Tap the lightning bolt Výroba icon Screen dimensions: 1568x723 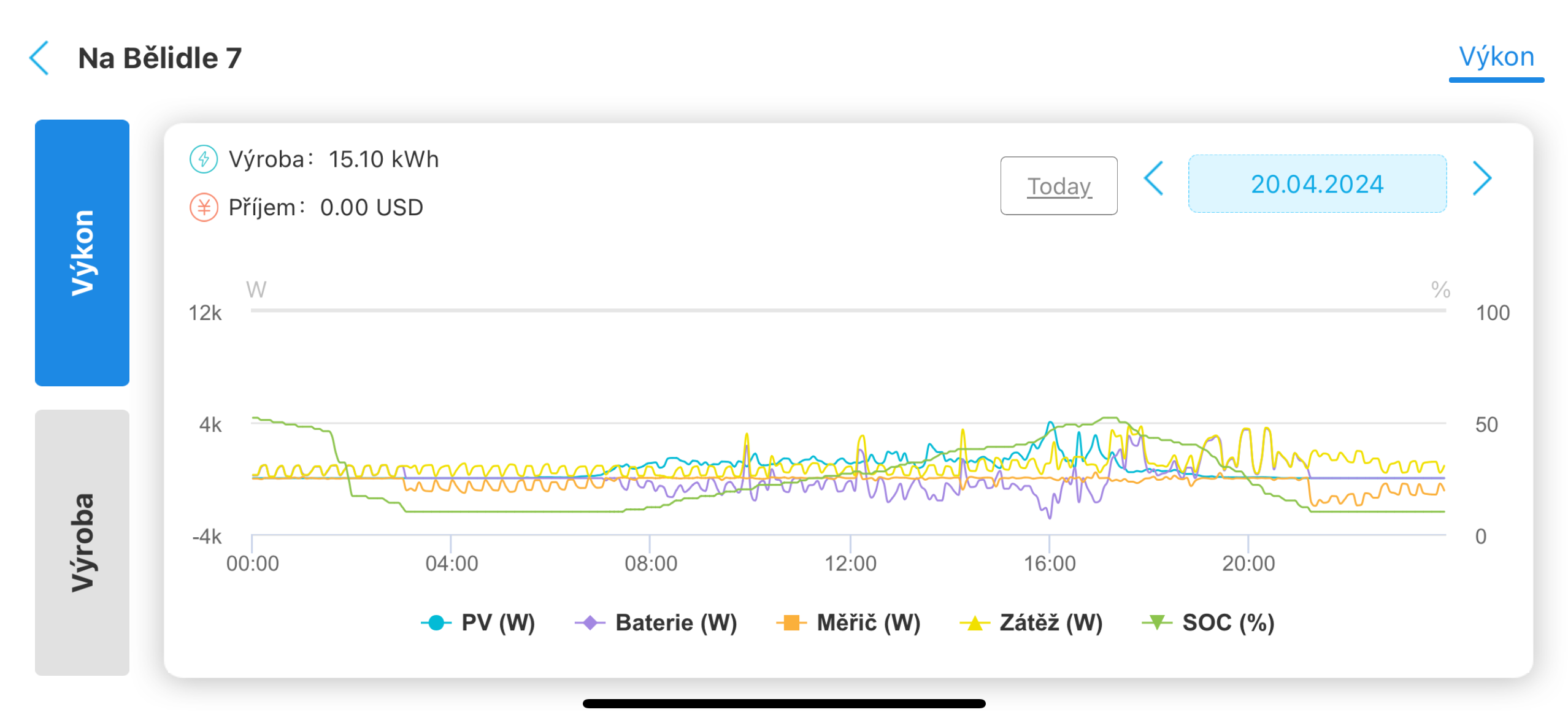(x=204, y=159)
